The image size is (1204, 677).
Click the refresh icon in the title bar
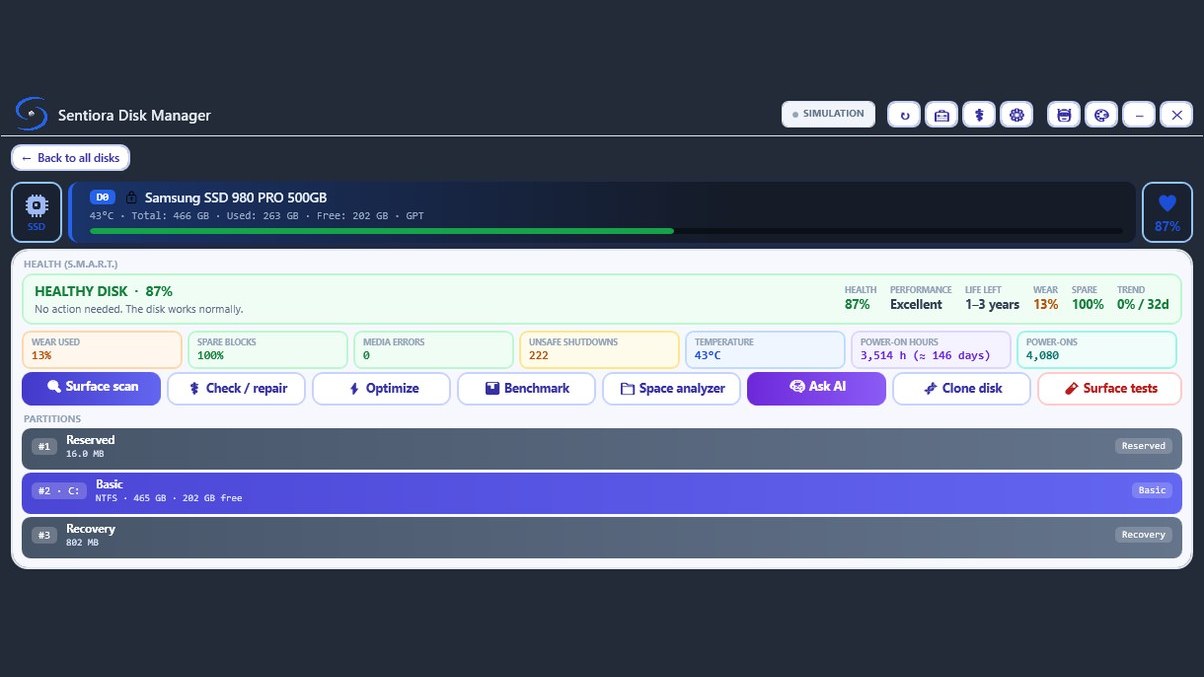tap(905, 115)
